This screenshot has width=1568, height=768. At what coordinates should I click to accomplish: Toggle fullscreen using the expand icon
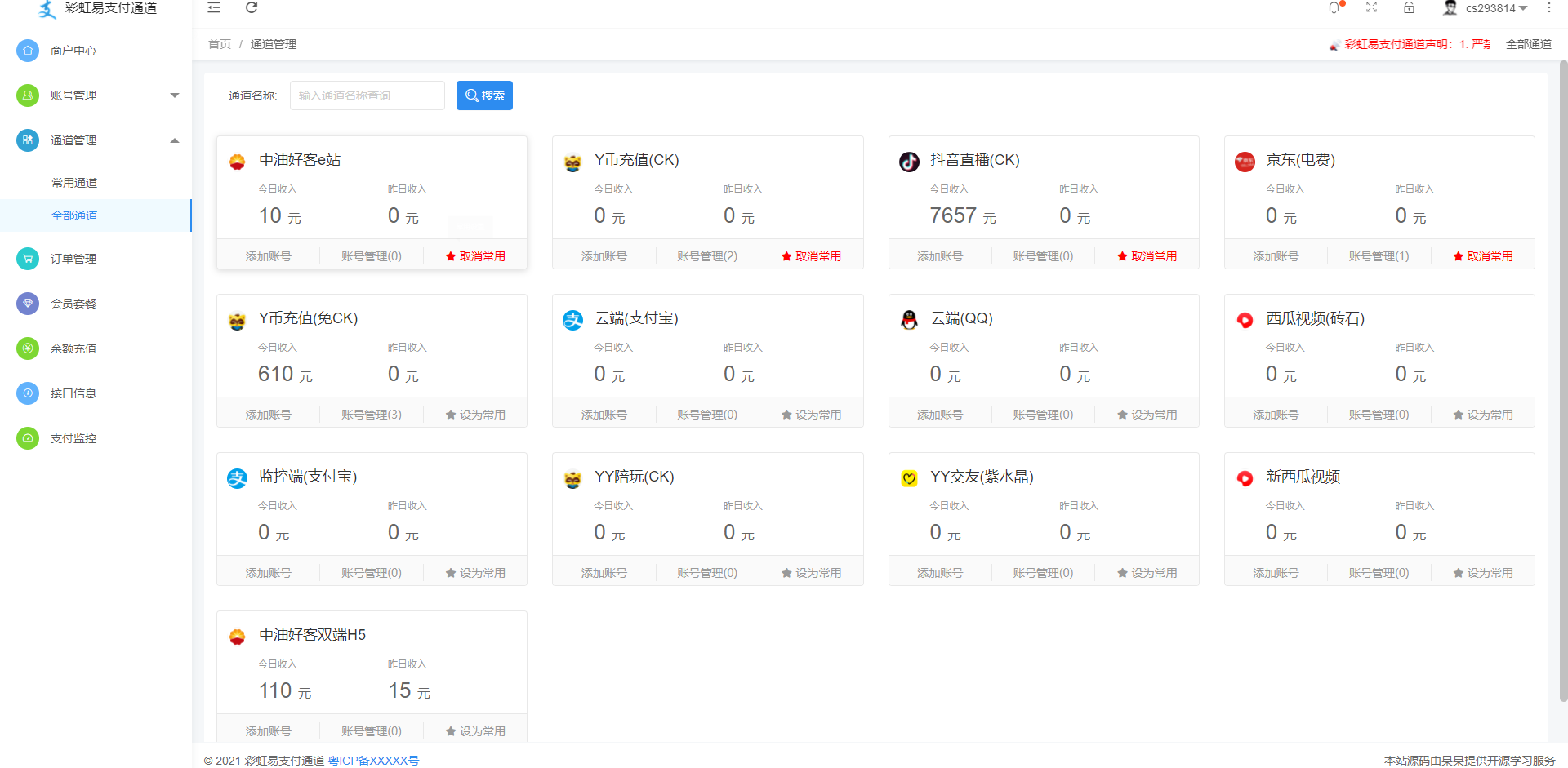point(1371,8)
